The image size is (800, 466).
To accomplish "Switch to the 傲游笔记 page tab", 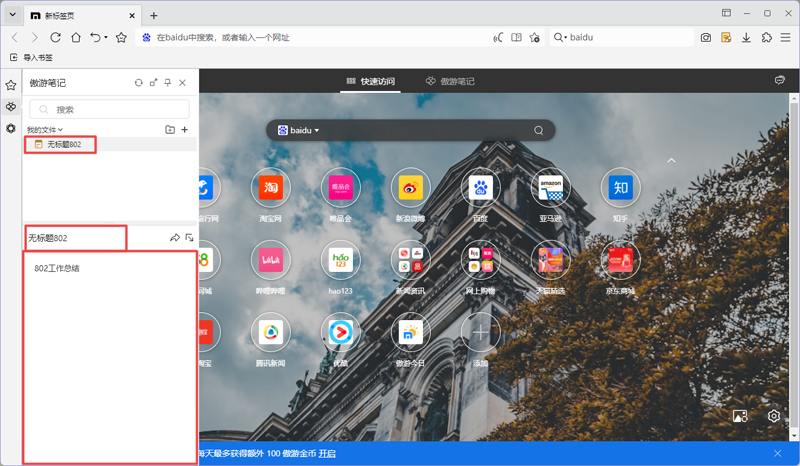I will click(450, 81).
